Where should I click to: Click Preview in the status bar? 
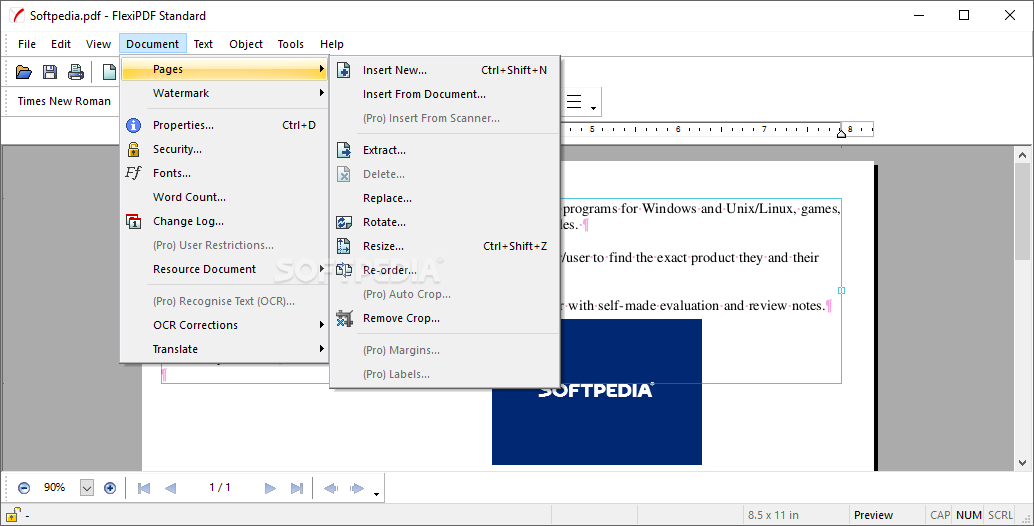pos(873,515)
